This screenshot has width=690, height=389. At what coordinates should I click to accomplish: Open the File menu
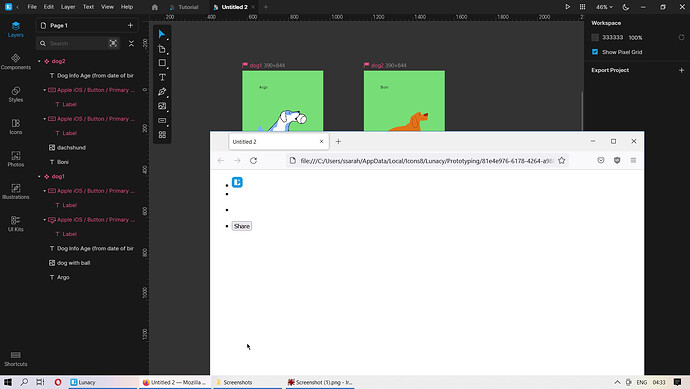32,7
